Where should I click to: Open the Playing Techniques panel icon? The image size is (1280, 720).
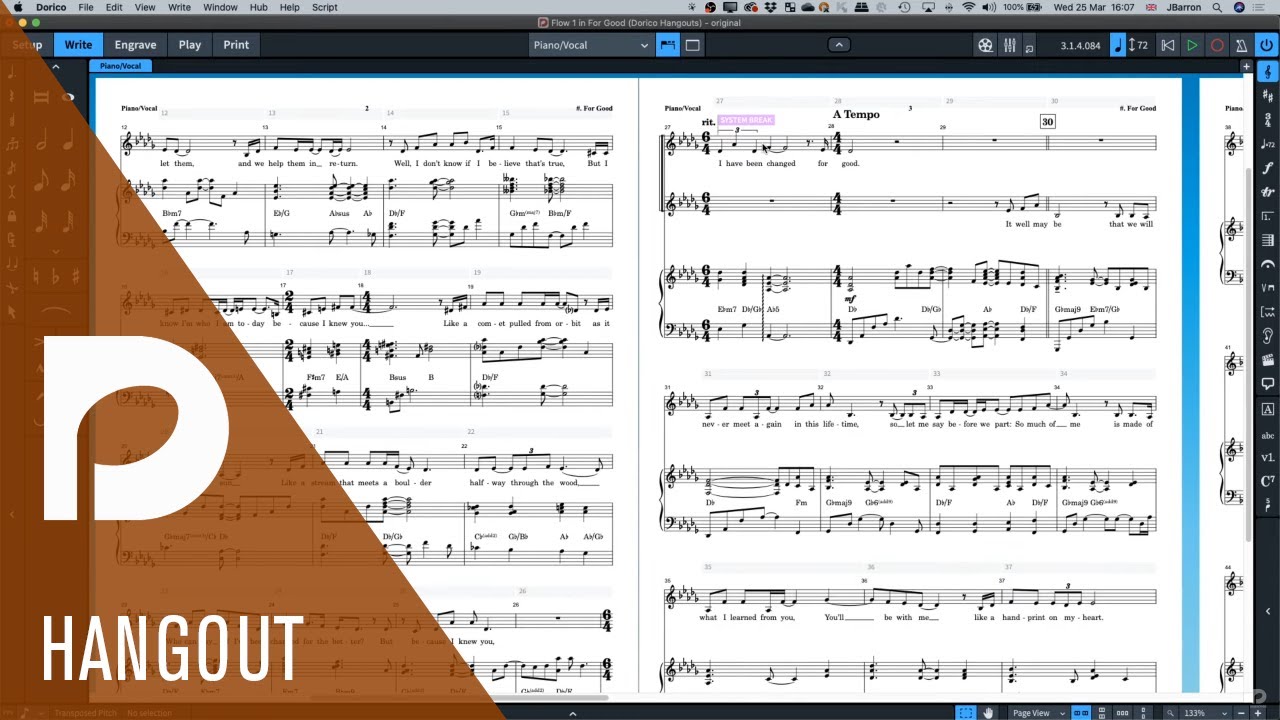coord(1268,288)
